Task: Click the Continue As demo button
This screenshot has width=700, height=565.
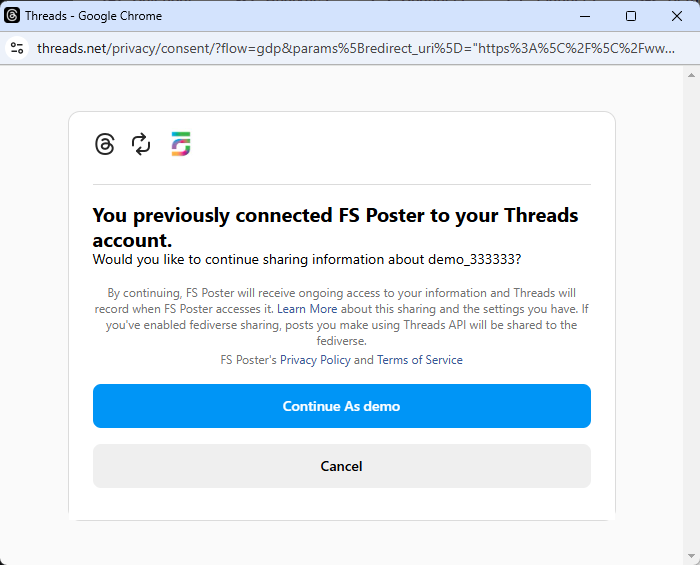Action: click(x=342, y=406)
